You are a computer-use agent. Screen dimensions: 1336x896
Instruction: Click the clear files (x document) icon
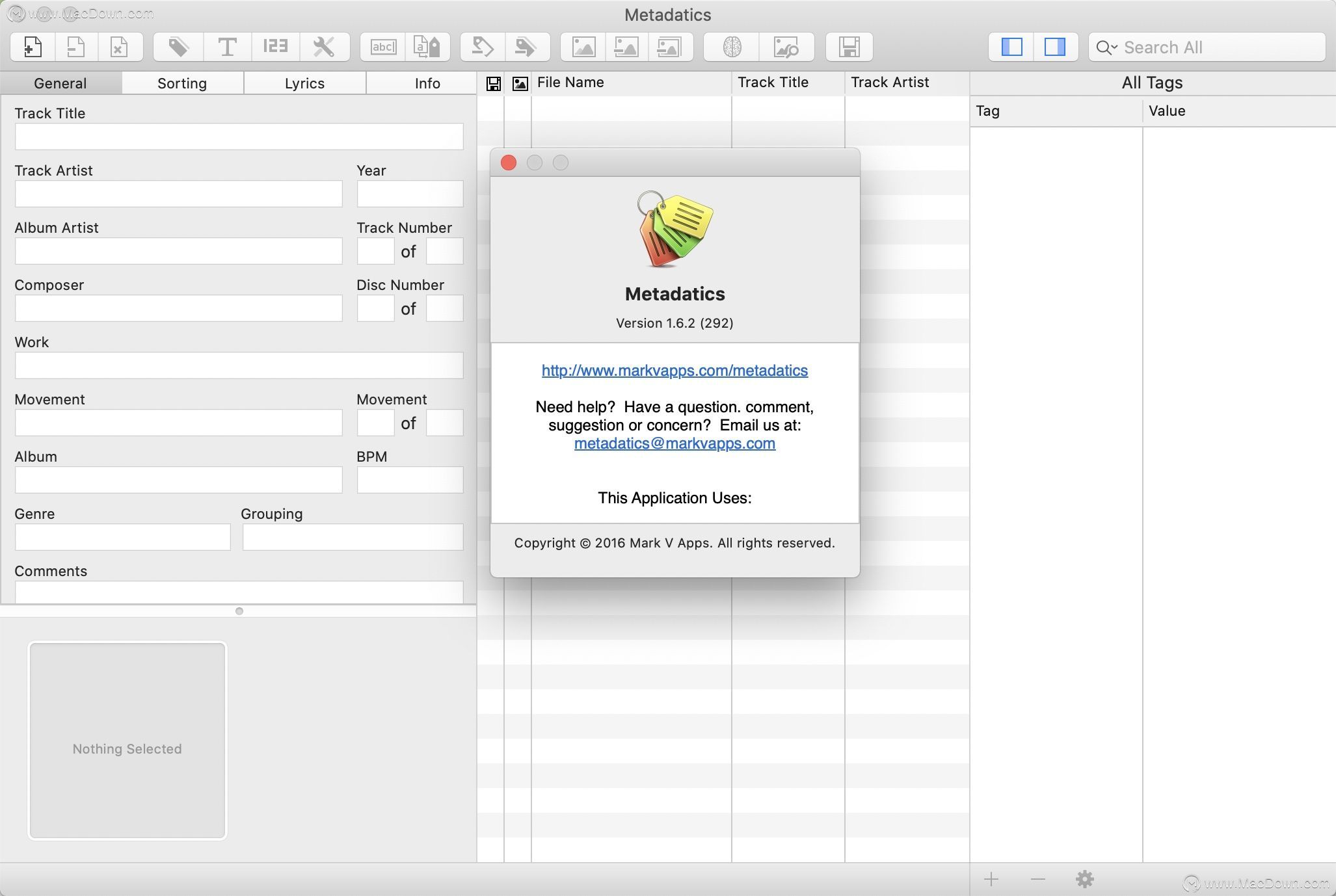[x=119, y=47]
